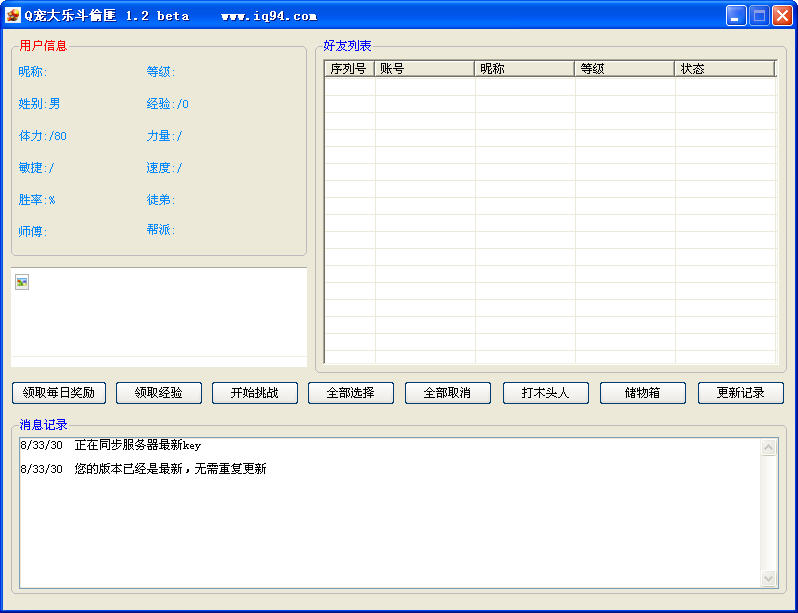This screenshot has width=798, height=613.
Task: Click the 姓别:男 gender label
Action: [39, 104]
